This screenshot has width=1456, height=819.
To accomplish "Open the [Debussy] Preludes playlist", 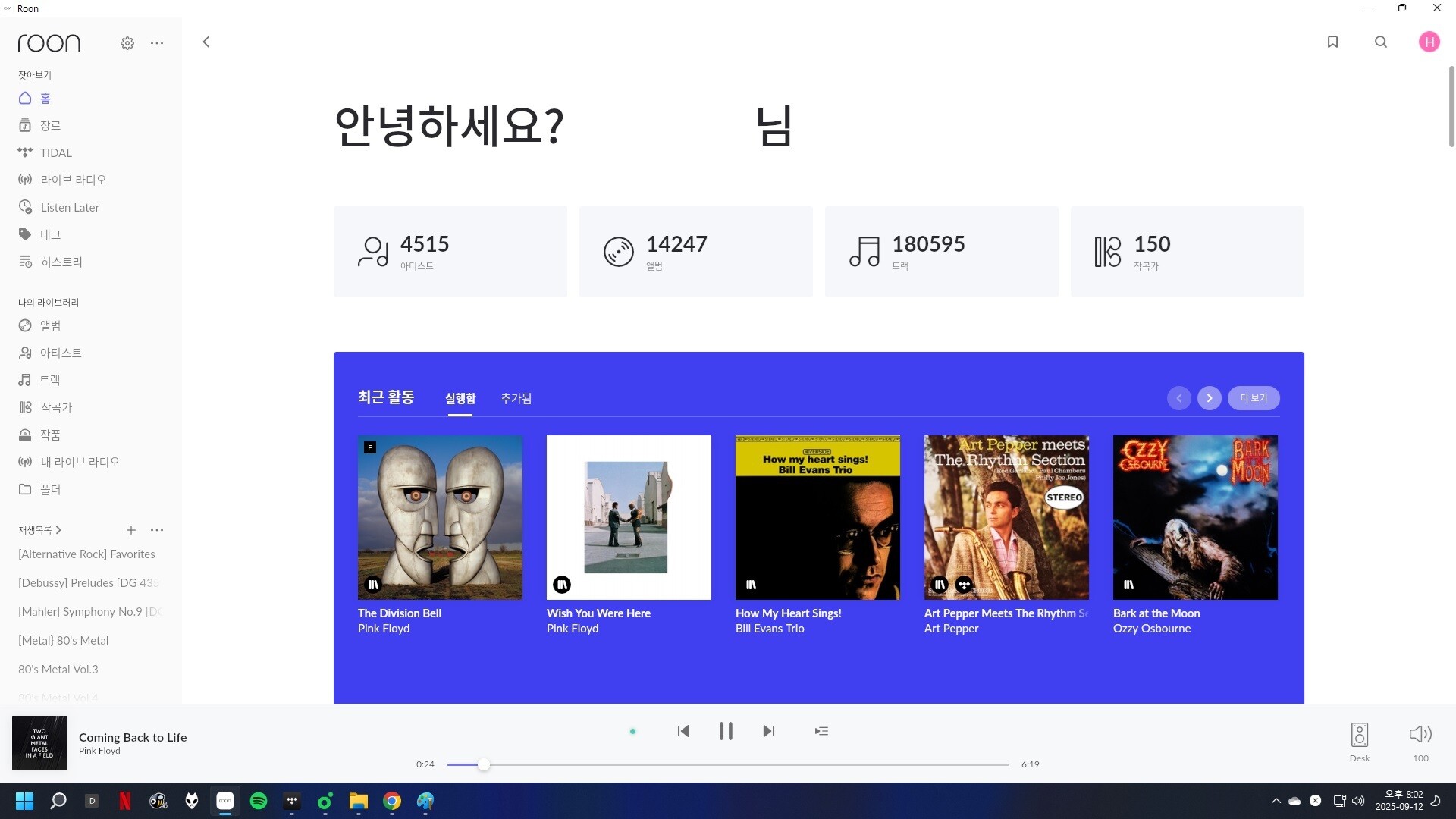I will [x=89, y=583].
